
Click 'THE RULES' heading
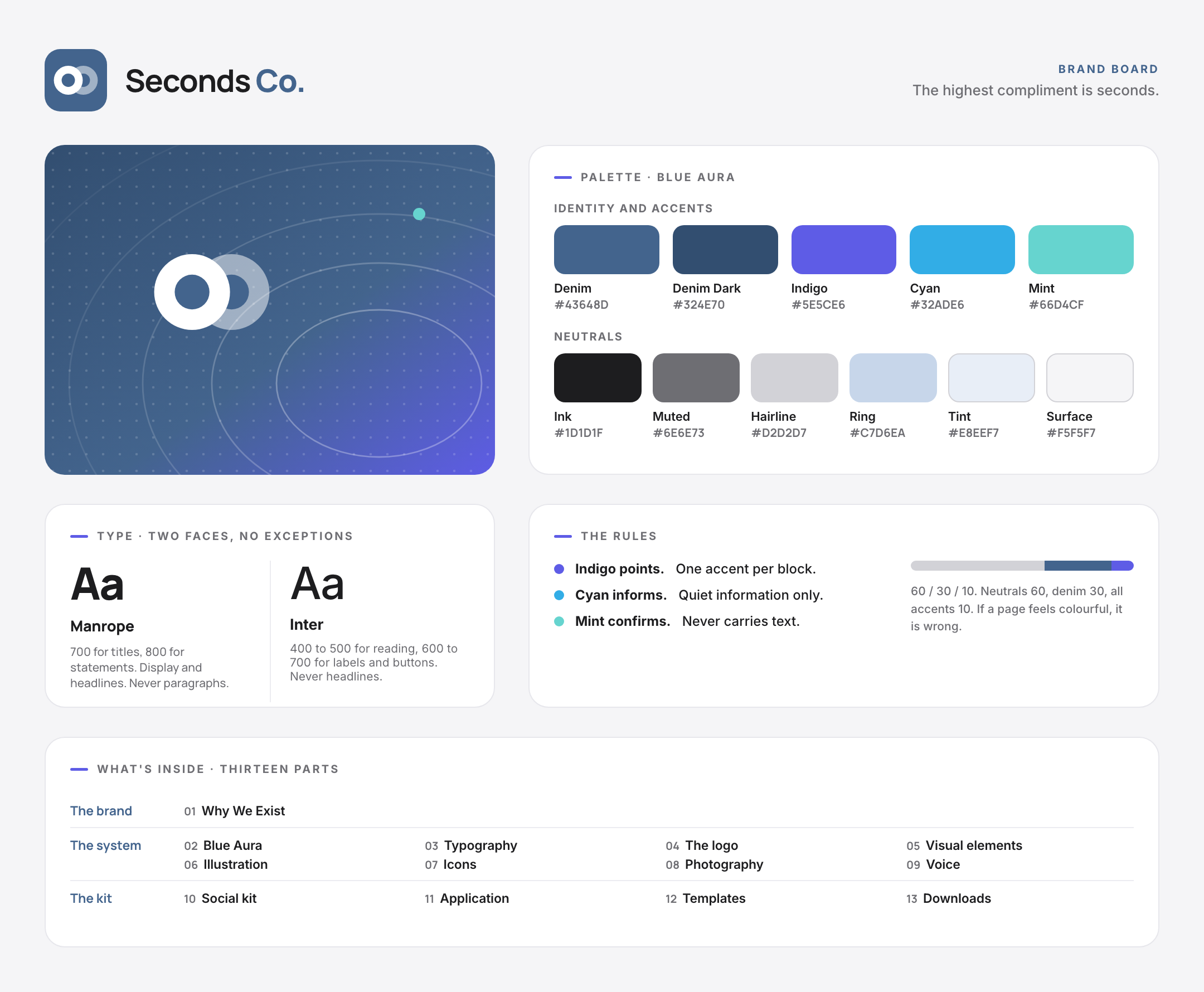click(x=619, y=536)
